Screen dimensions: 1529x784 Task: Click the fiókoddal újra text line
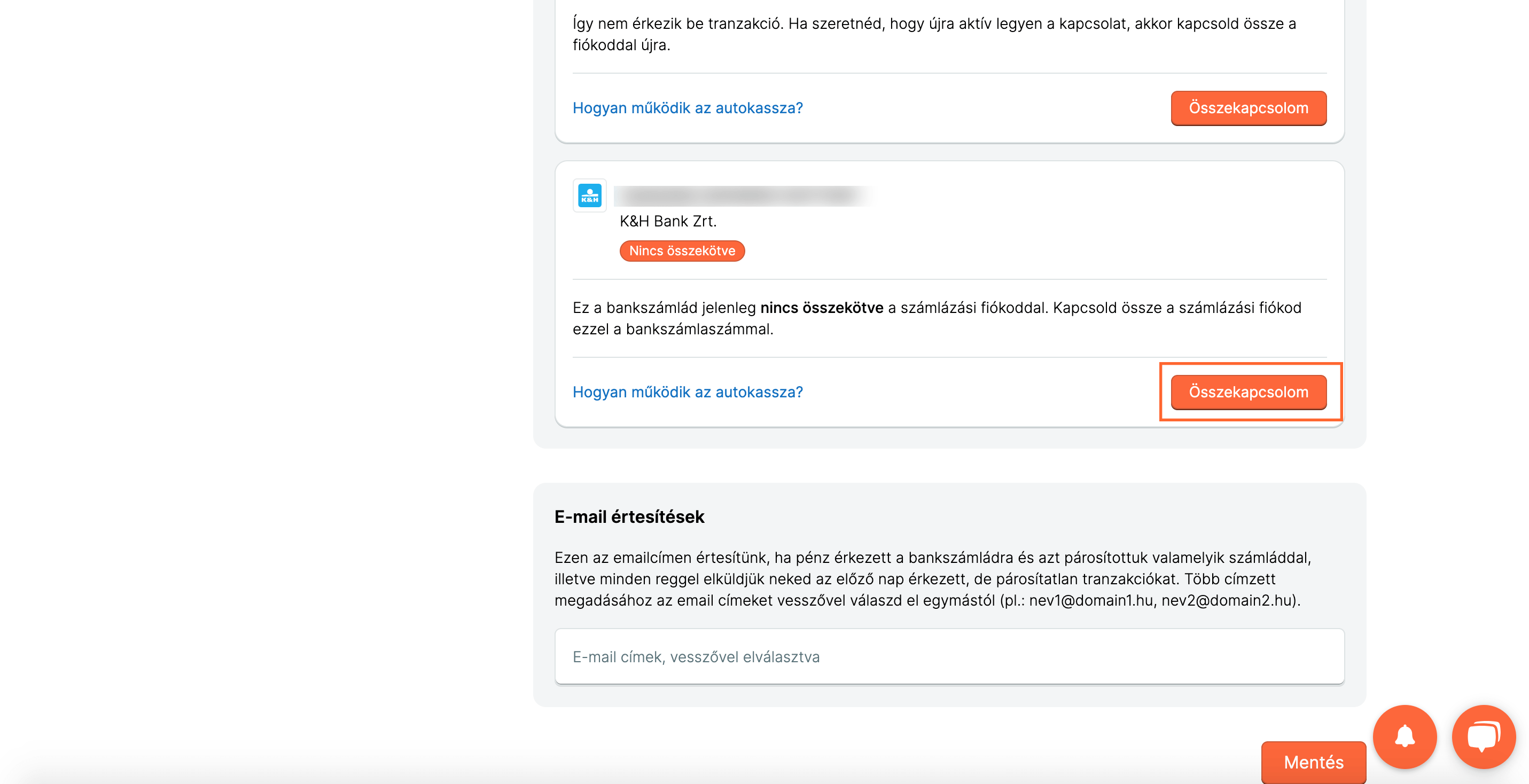621,45
